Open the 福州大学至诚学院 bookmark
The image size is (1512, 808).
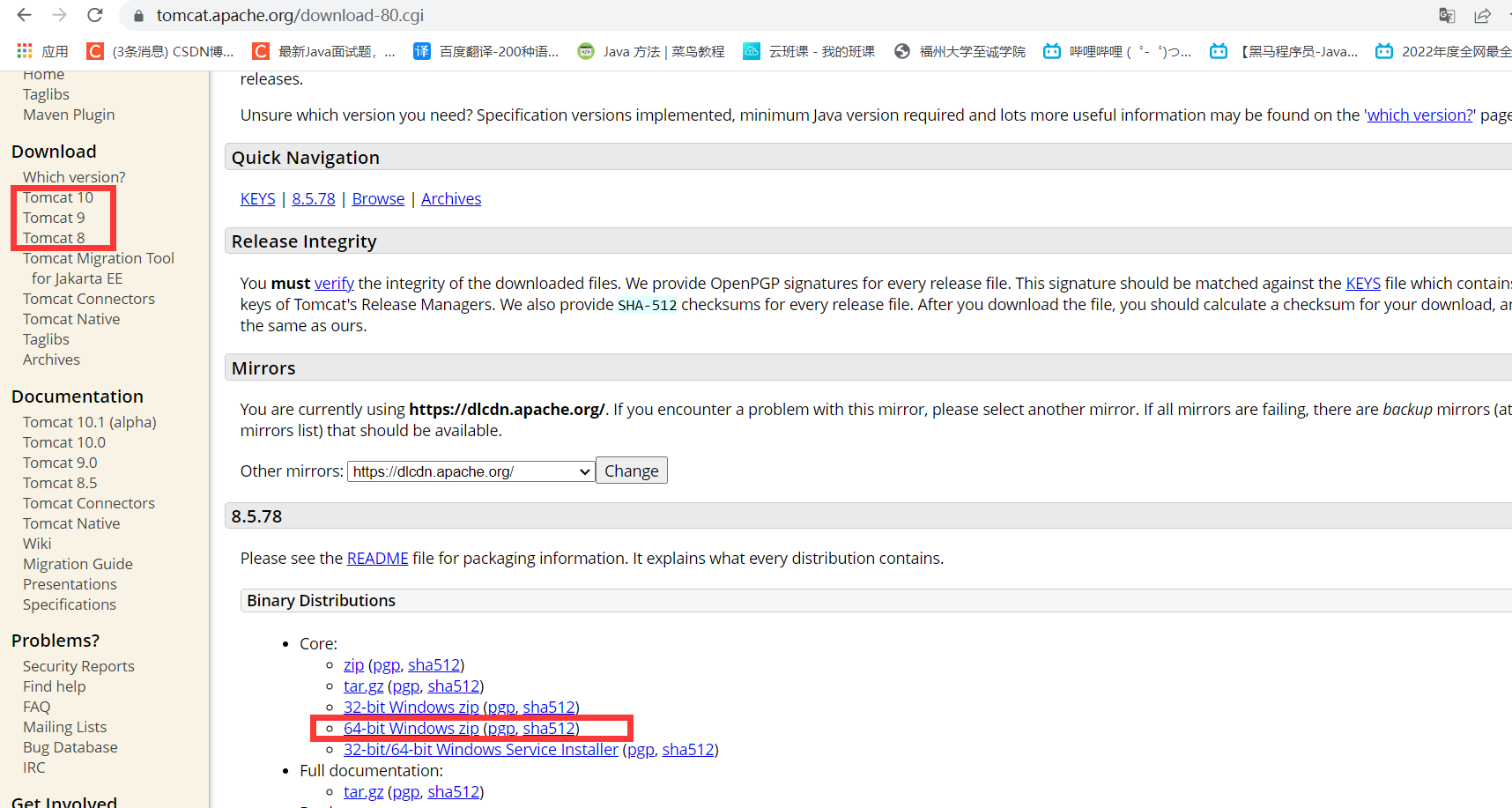[x=960, y=51]
